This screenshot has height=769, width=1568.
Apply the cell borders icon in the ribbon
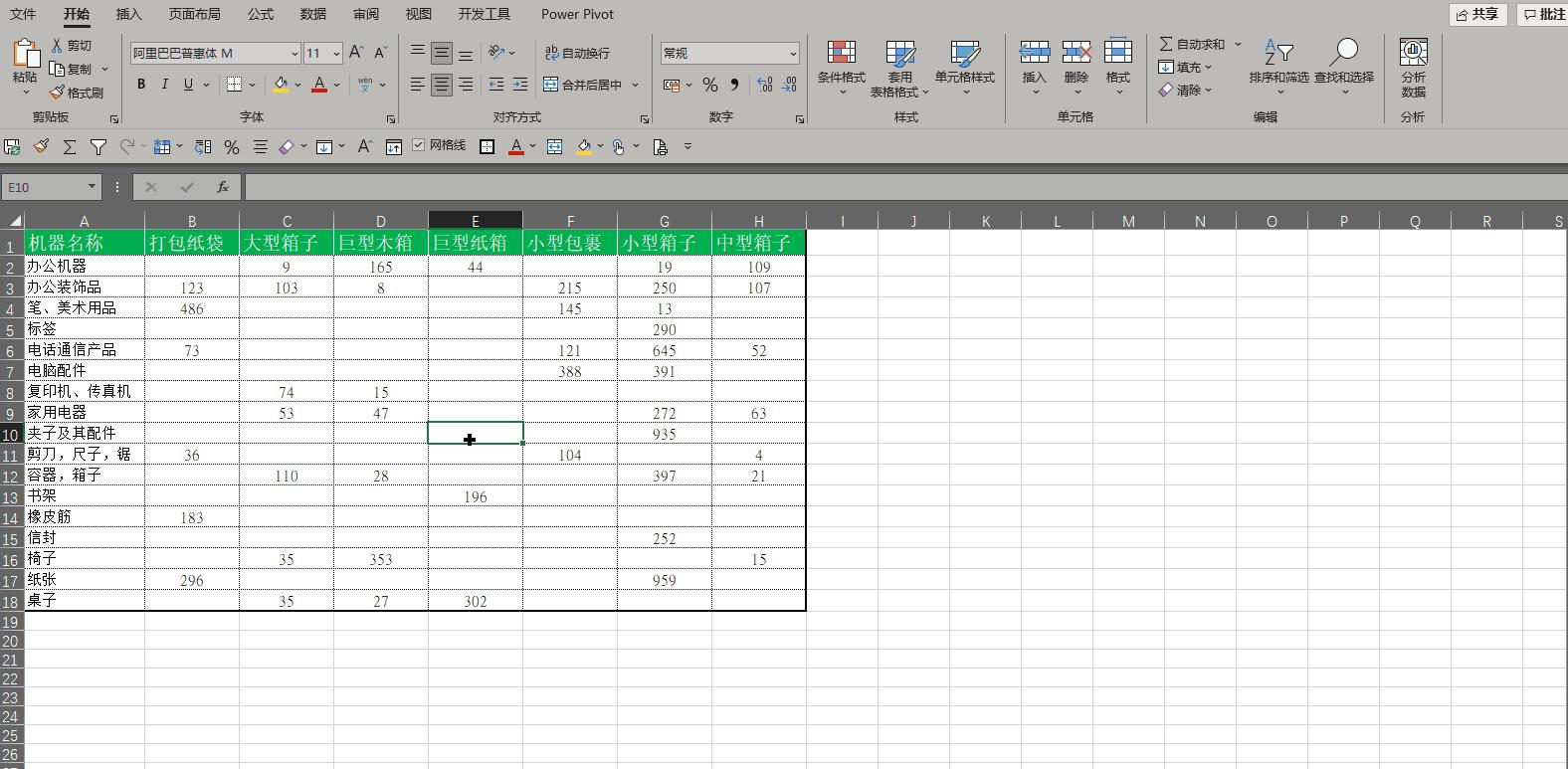click(235, 85)
